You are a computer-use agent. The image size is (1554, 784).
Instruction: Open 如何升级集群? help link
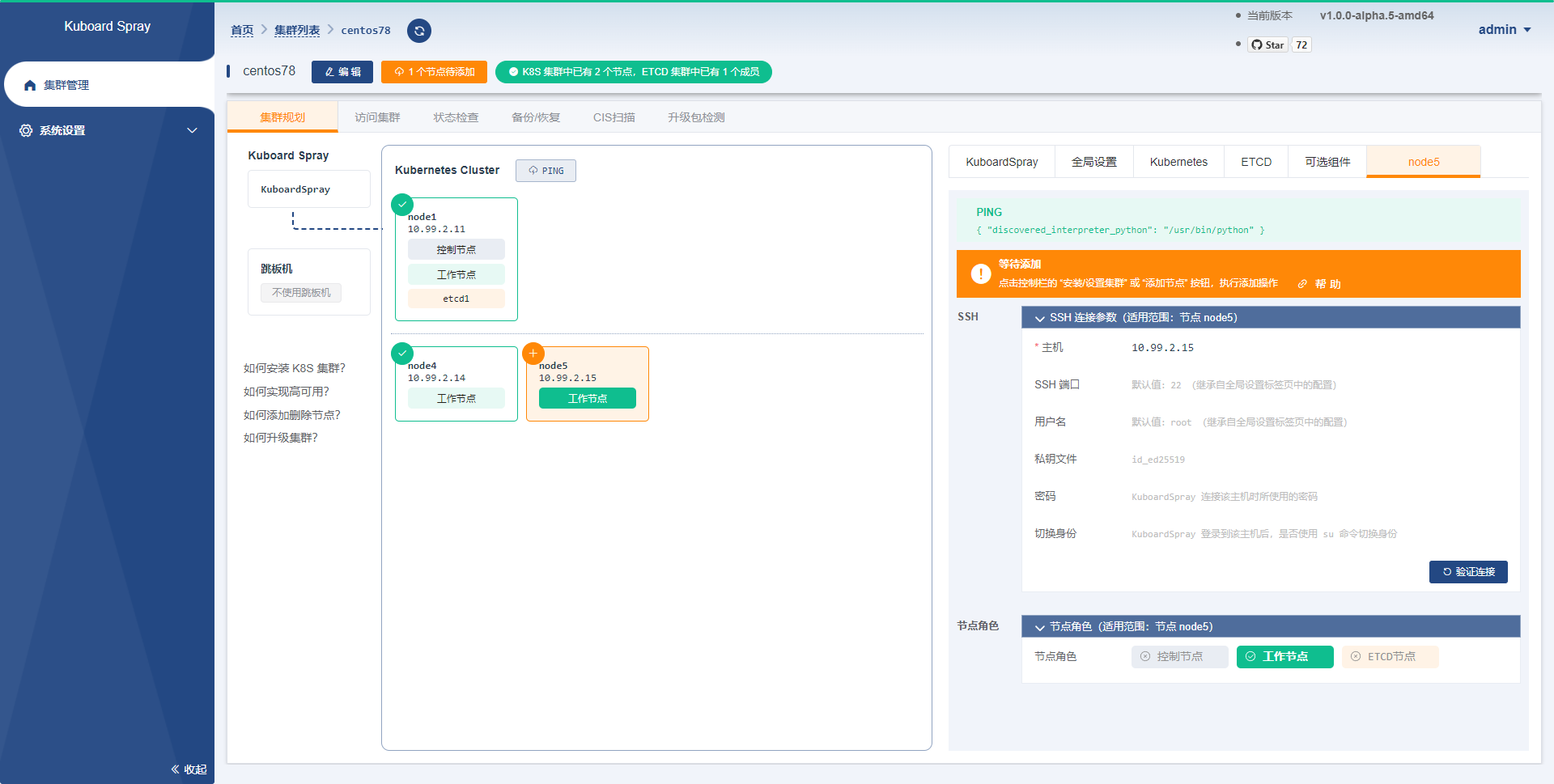[x=281, y=438]
